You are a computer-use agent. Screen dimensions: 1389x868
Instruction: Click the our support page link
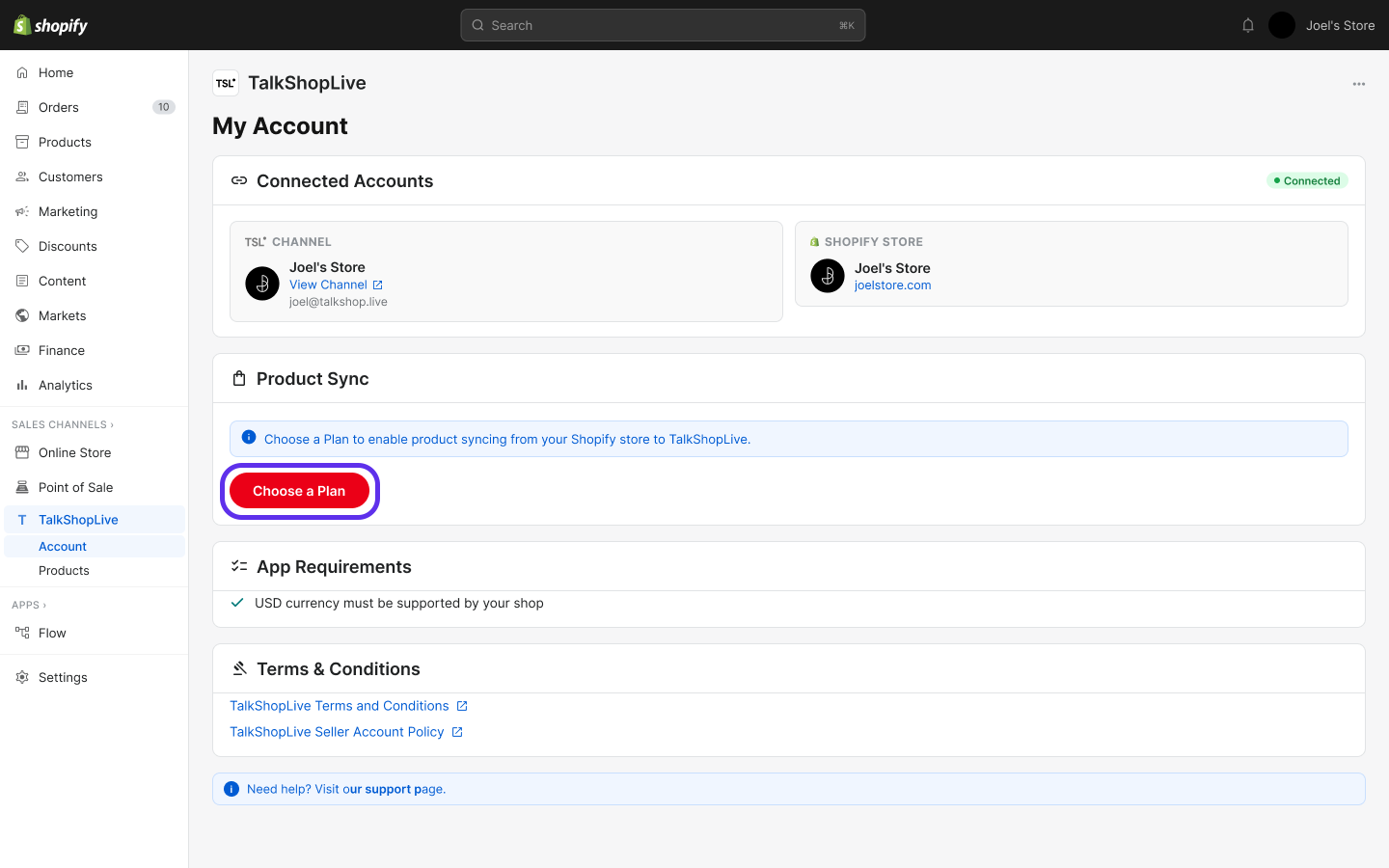point(394,789)
